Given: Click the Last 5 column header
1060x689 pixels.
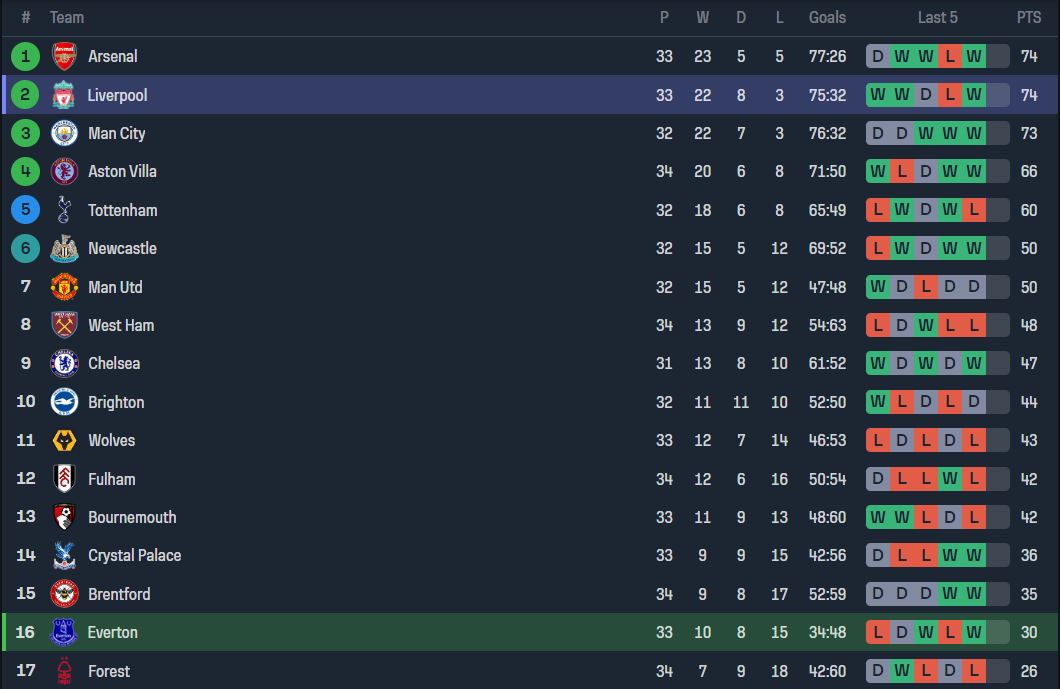Looking at the screenshot, I should tap(938, 18).
